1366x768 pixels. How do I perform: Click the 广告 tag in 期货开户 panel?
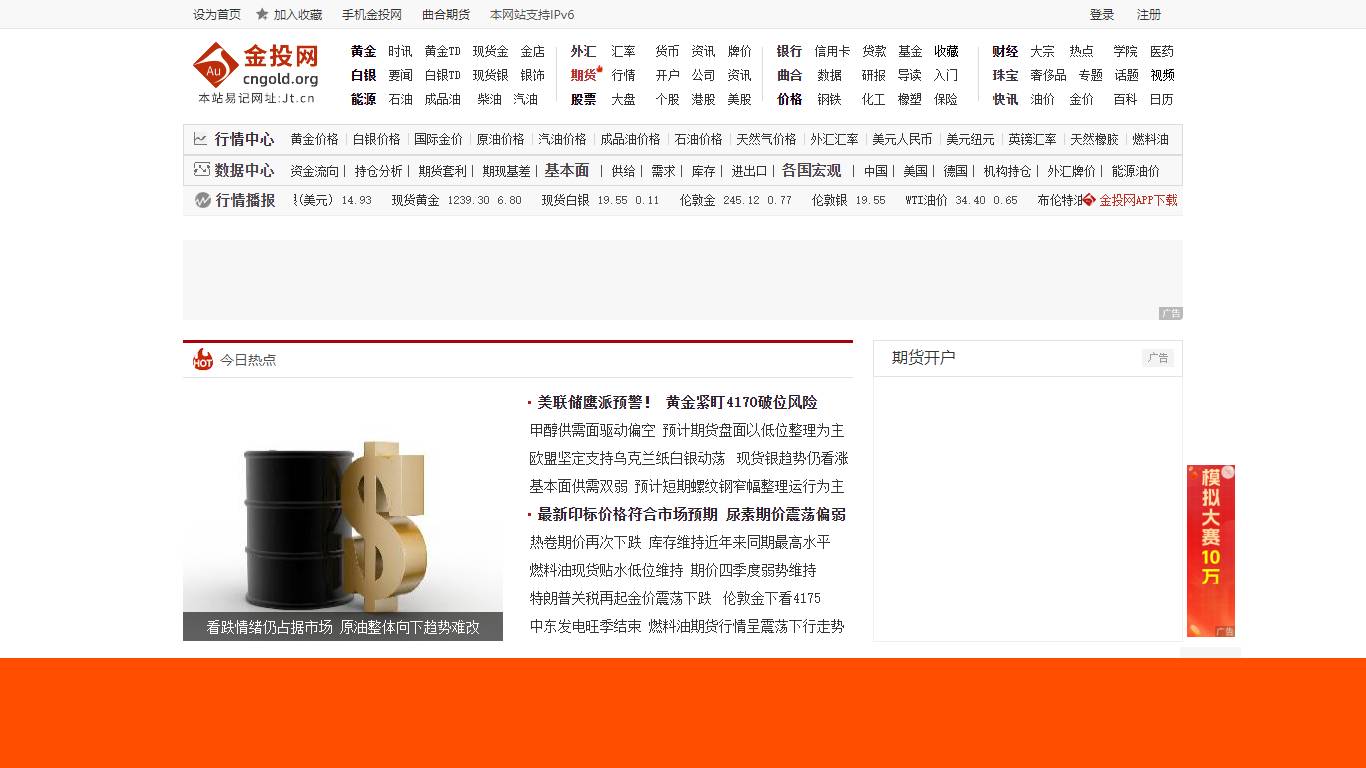point(1157,358)
